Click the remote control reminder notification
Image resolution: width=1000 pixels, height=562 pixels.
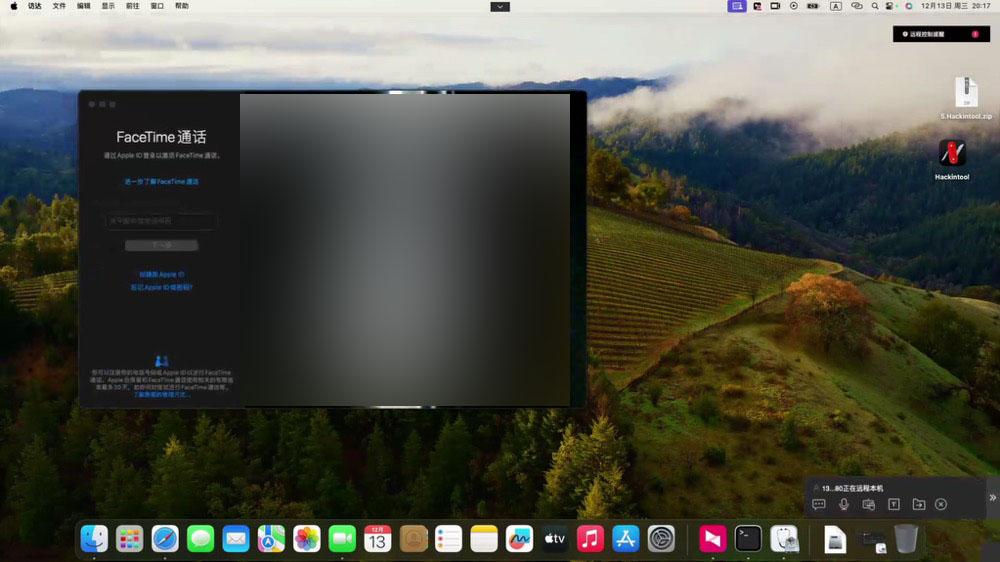pos(941,34)
